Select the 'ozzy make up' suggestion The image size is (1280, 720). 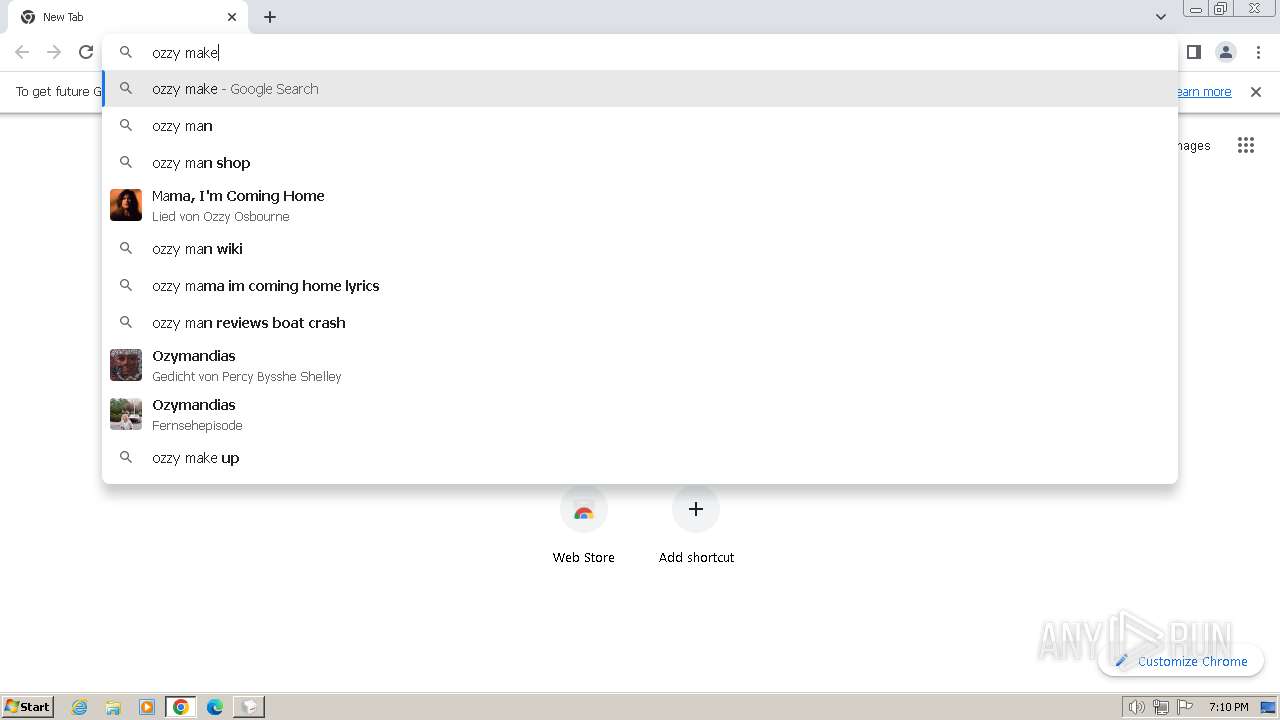640,458
